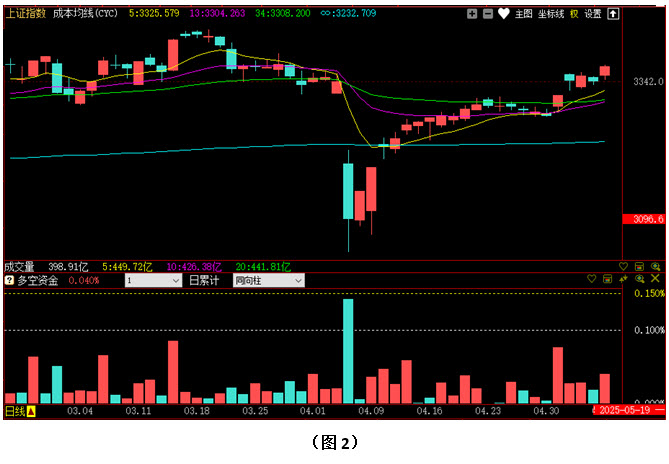Click the heart favorite icon in chart header
The image size is (669, 464).
tap(504, 14)
